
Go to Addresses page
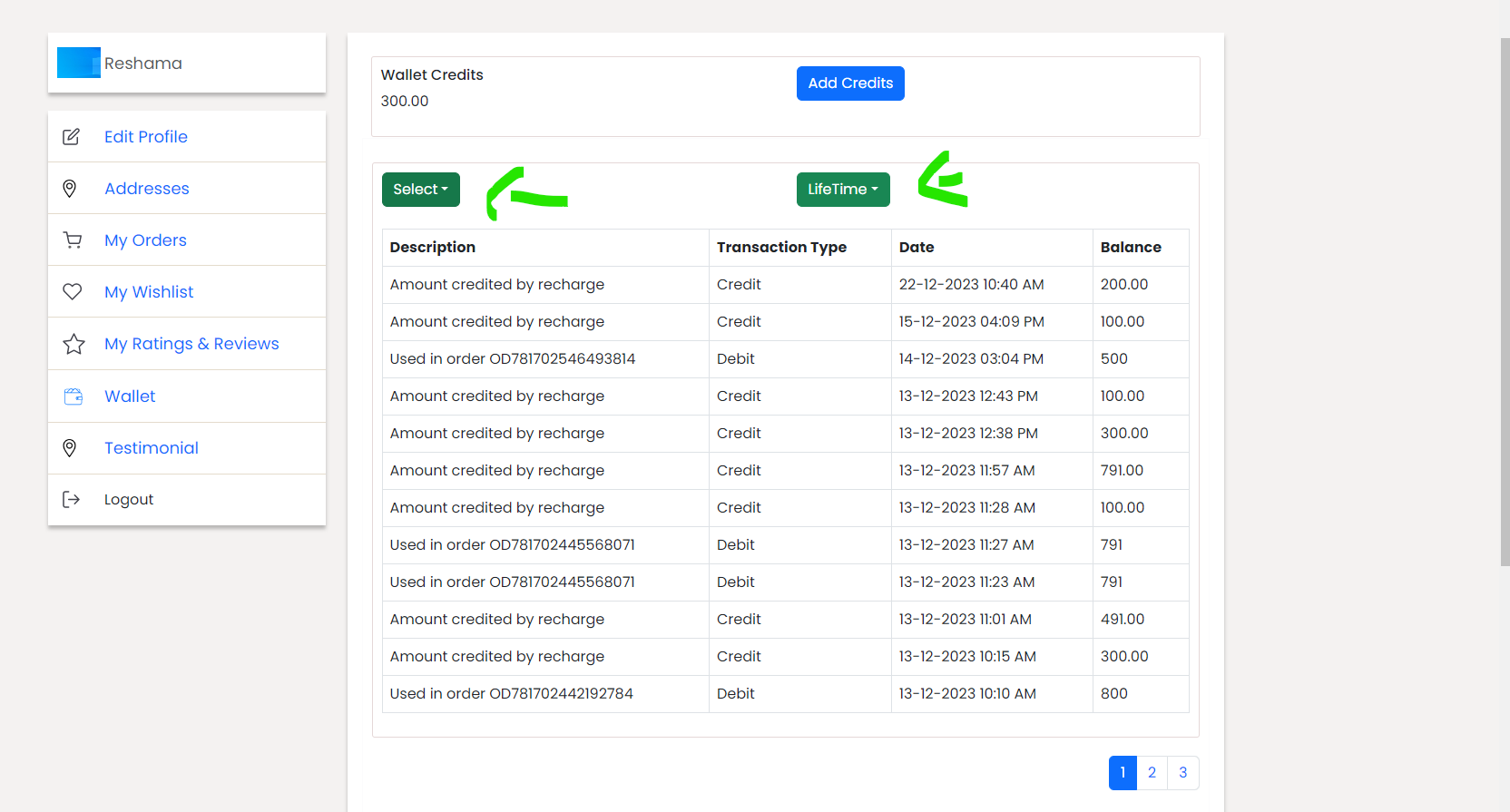pos(147,189)
